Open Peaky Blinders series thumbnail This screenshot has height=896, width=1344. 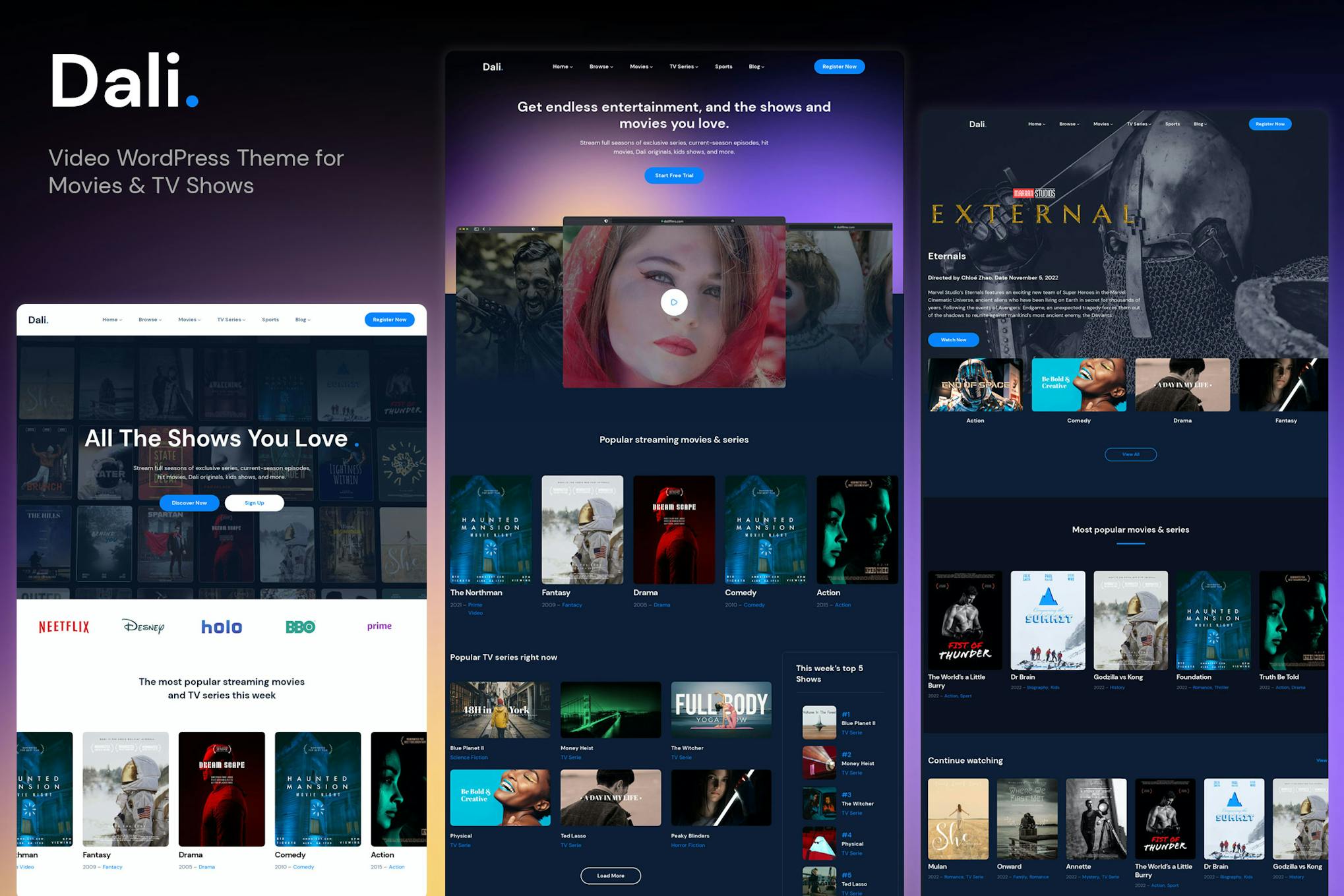[x=721, y=798]
